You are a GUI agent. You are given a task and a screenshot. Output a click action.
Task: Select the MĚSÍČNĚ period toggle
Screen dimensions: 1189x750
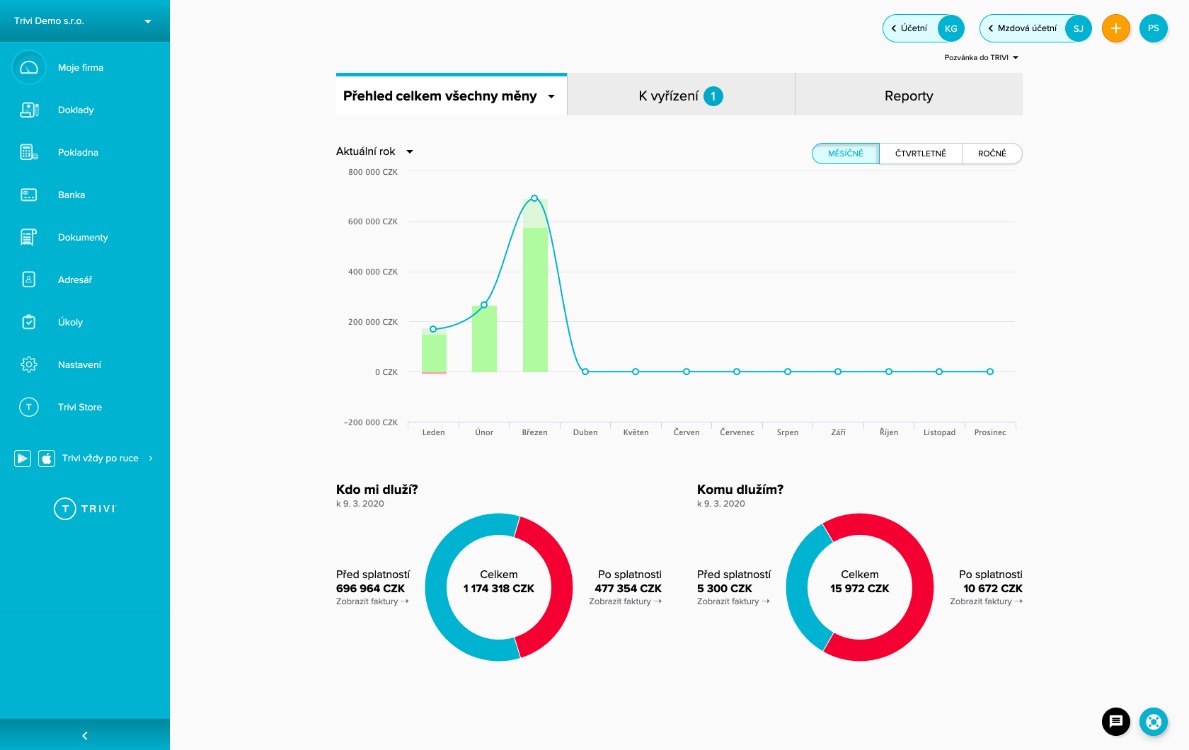(845, 153)
